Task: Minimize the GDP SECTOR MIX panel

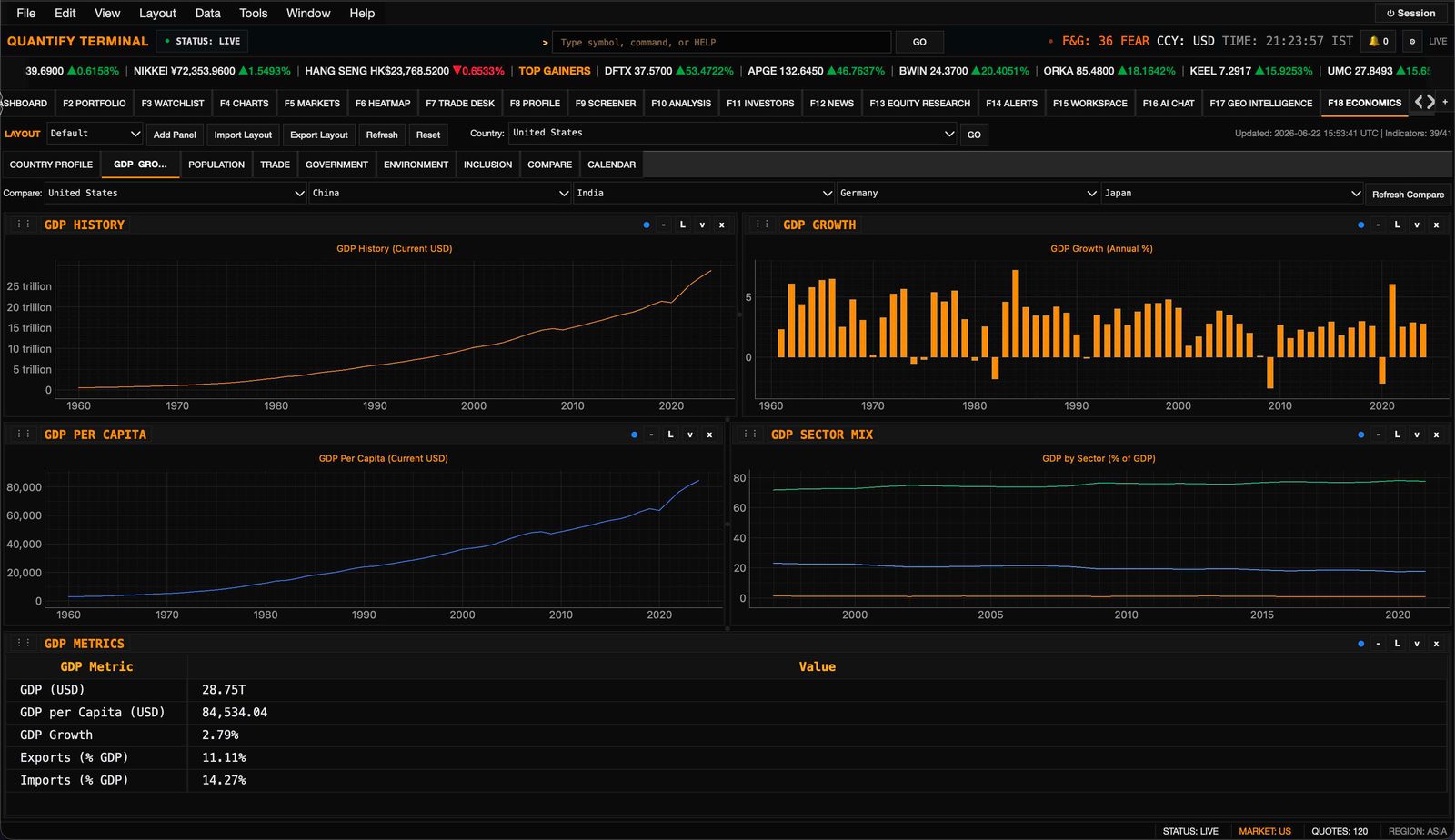Action: 1379,435
